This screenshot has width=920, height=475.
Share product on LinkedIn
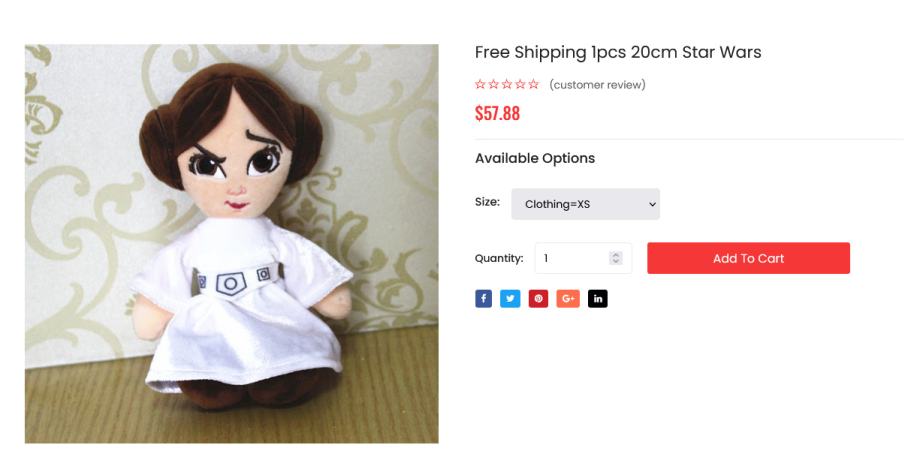(597, 298)
